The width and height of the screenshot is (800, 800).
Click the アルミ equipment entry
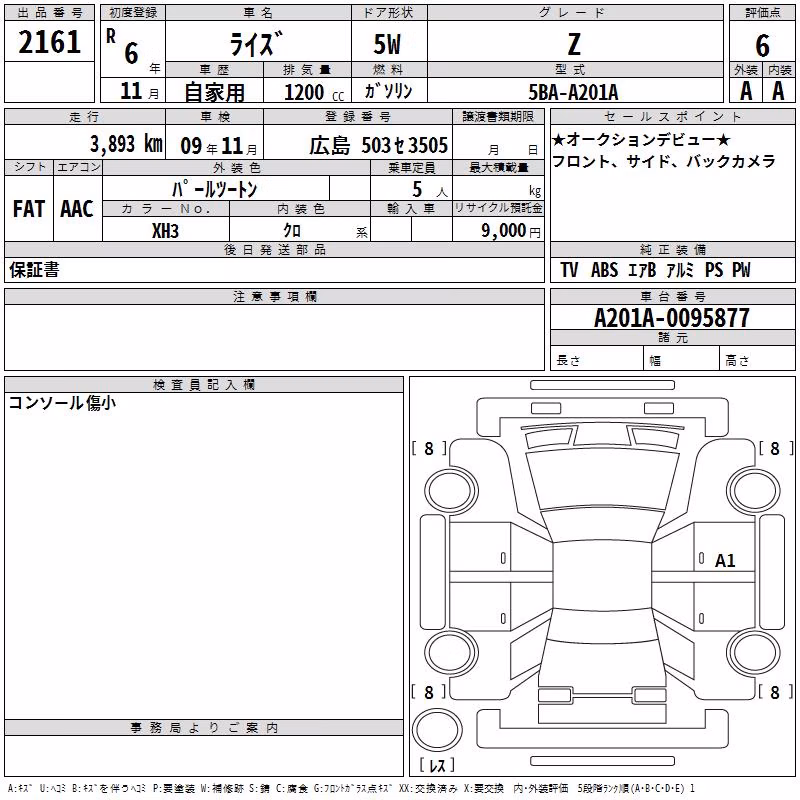[680, 269]
